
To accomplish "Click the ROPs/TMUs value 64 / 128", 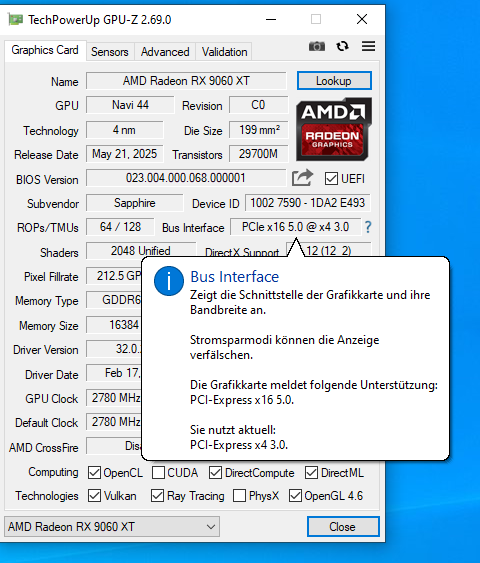I will click(x=120, y=227).
